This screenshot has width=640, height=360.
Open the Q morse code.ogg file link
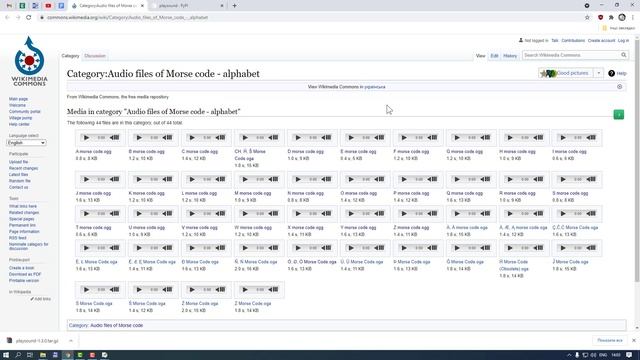coord(464,193)
